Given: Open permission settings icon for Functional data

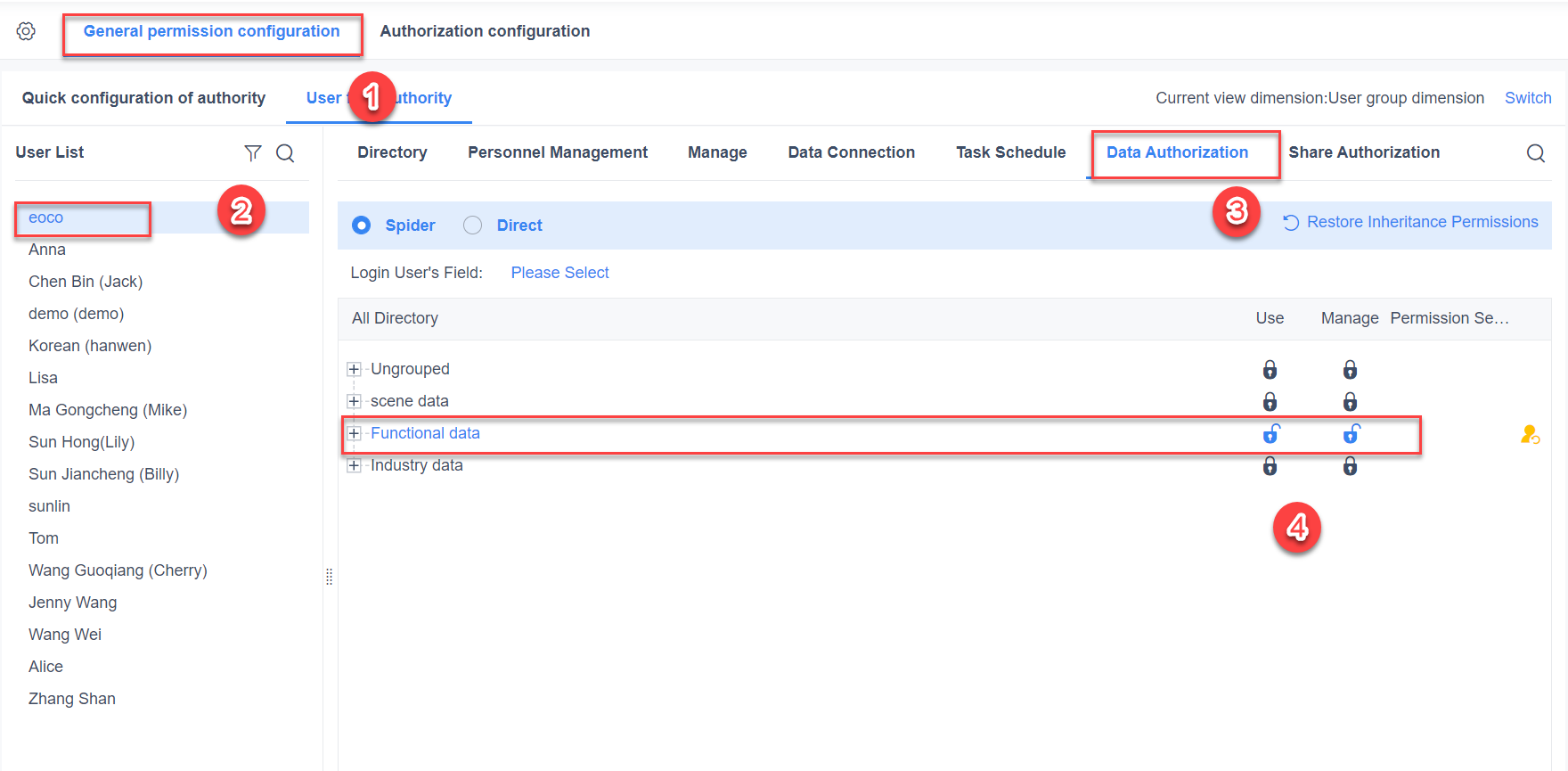Looking at the screenshot, I should point(1531,434).
